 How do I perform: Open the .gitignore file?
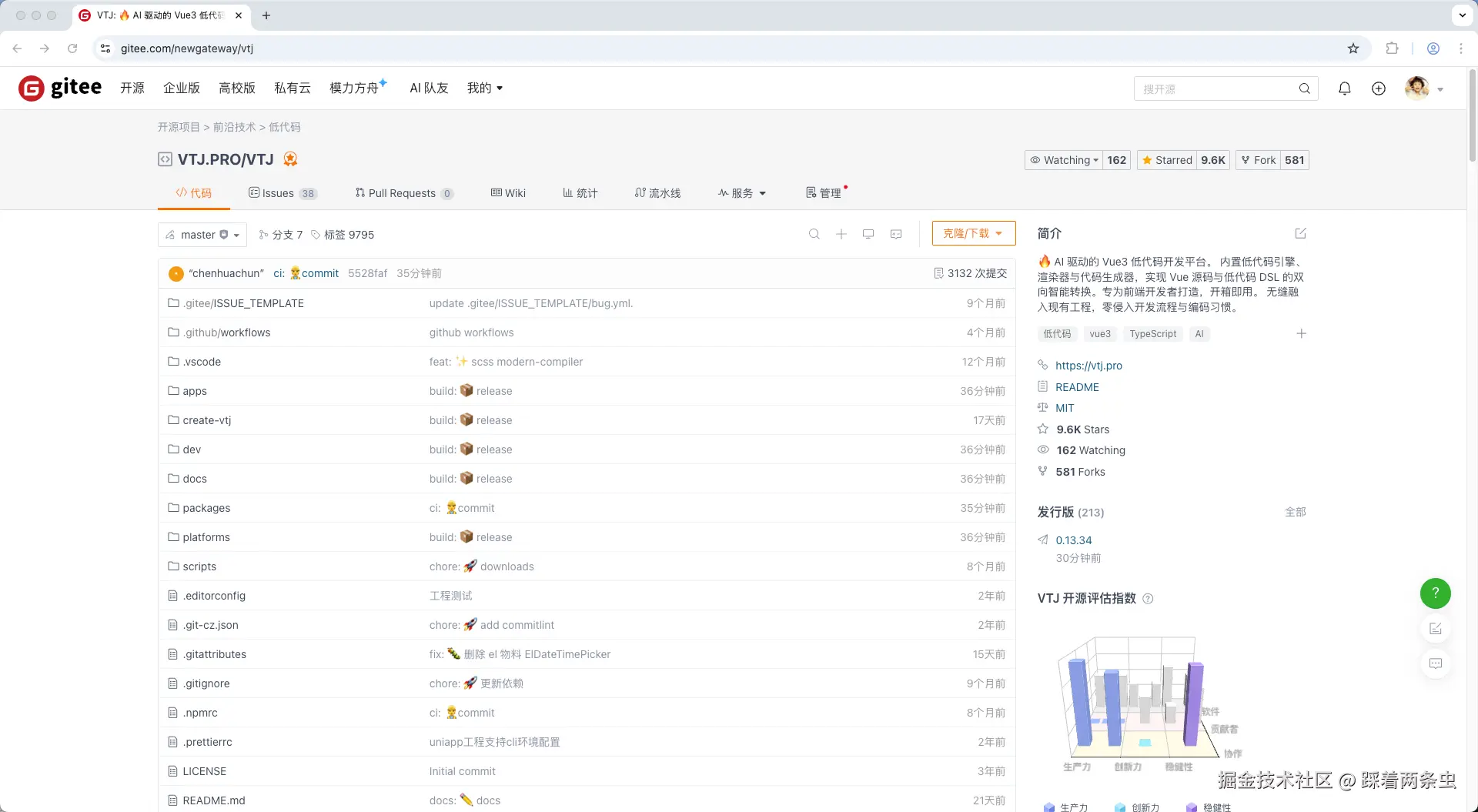(x=206, y=683)
